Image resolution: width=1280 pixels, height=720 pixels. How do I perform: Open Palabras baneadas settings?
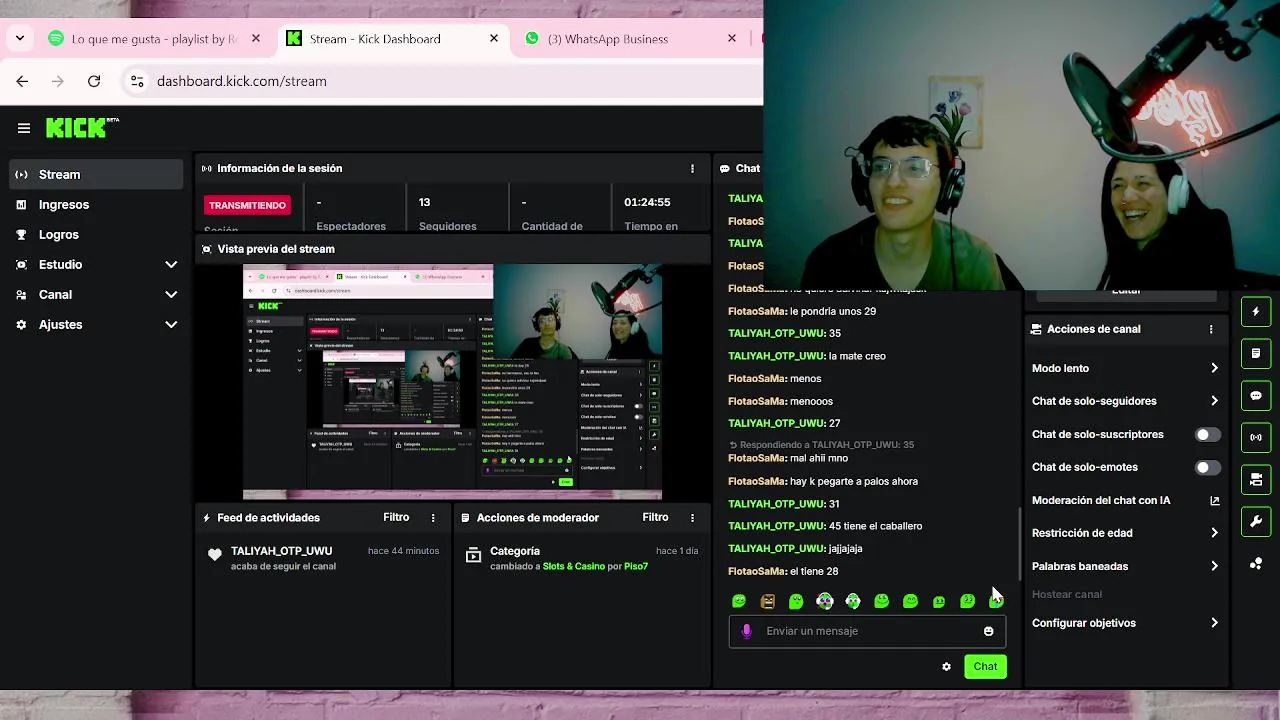(x=1125, y=566)
